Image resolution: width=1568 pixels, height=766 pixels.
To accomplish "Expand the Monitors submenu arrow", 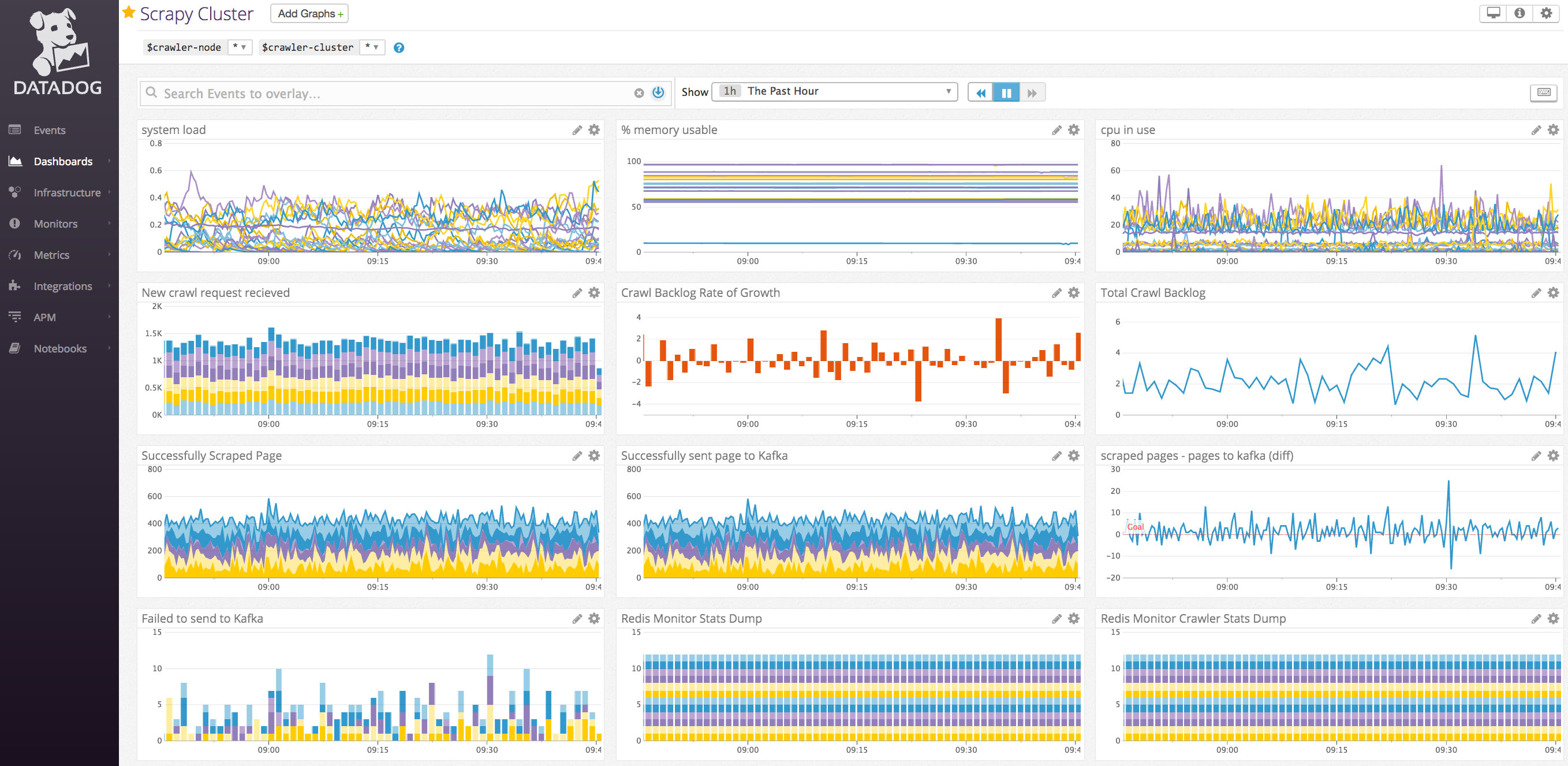I will click(x=110, y=223).
